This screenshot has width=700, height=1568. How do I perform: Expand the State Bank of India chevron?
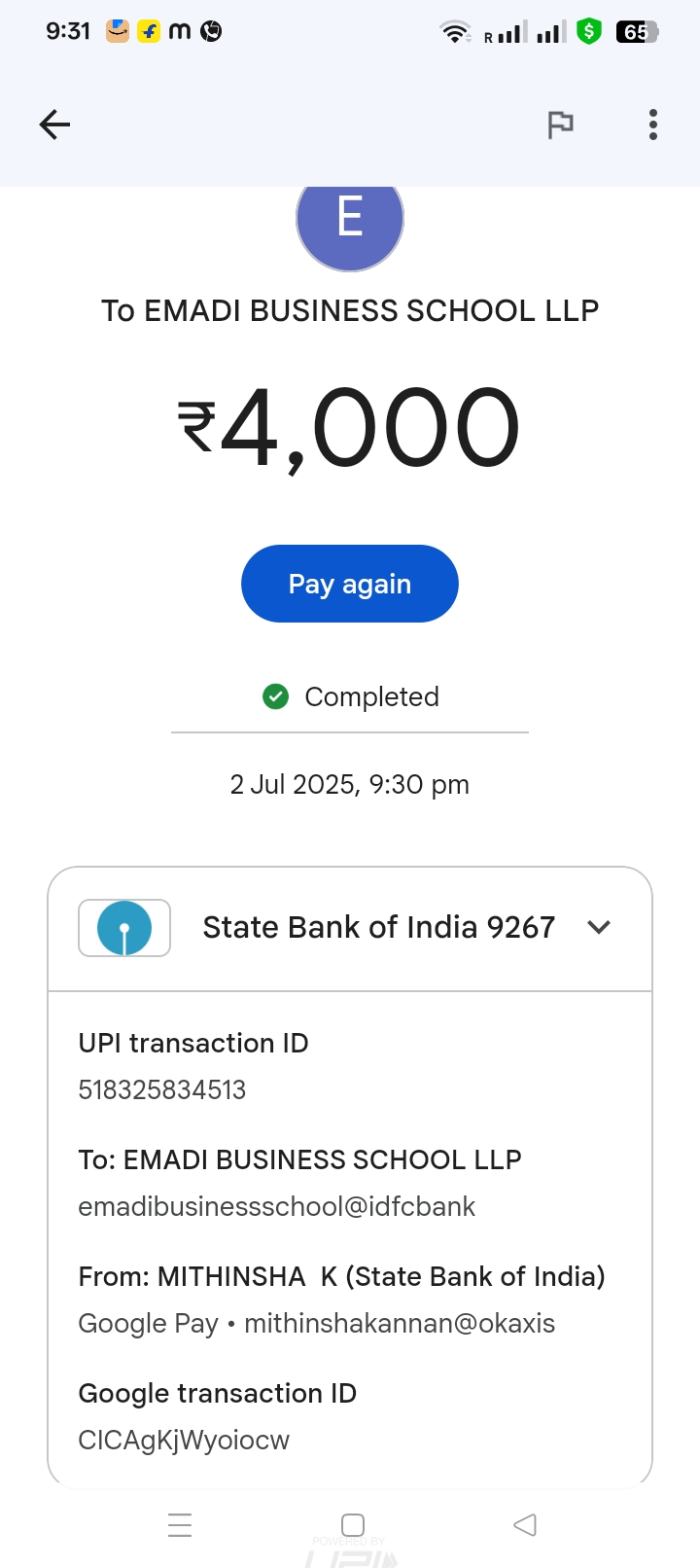click(x=599, y=928)
